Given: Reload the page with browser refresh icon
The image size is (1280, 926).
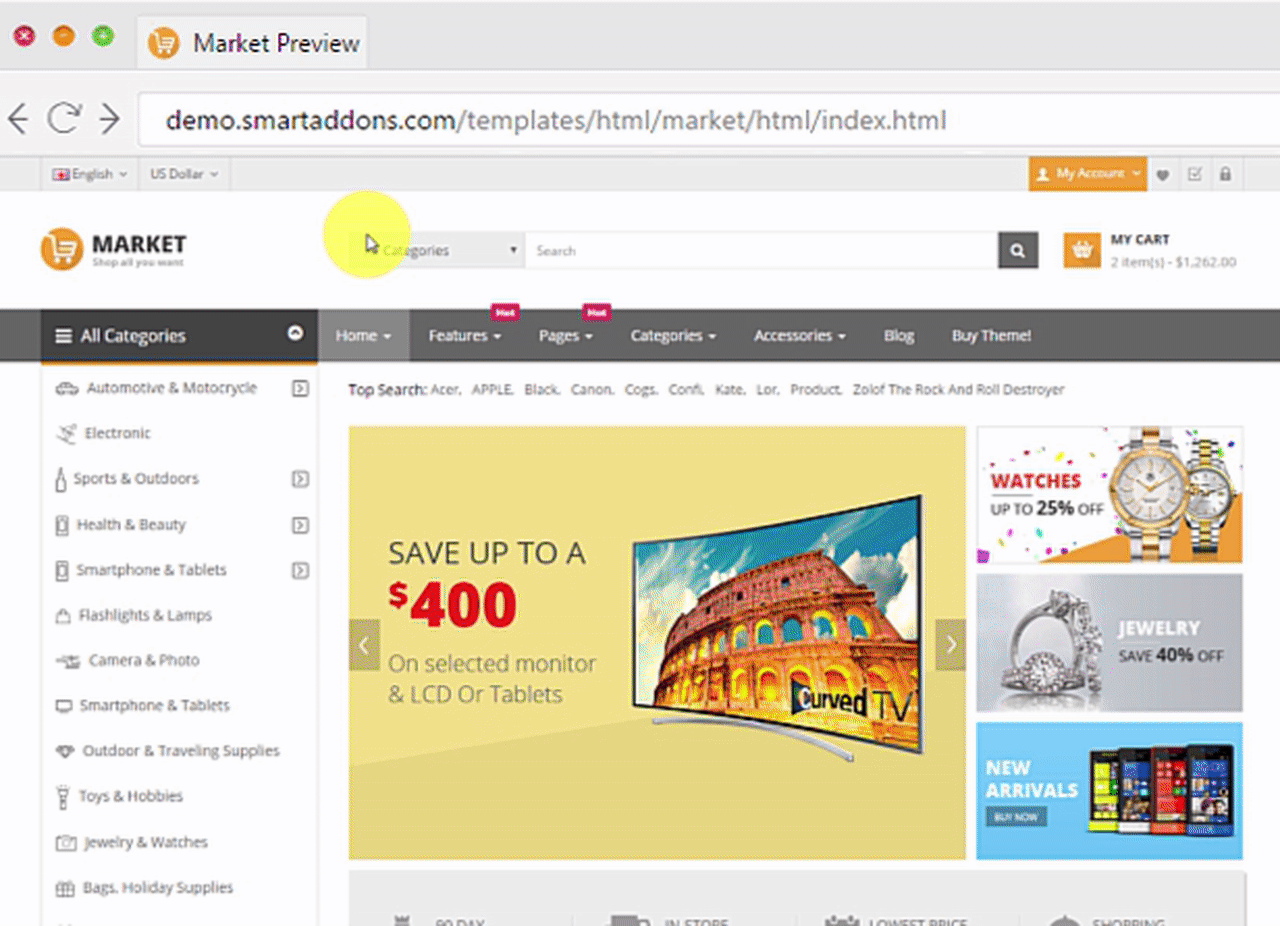Looking at the screenshot, I should coord(64,120).
